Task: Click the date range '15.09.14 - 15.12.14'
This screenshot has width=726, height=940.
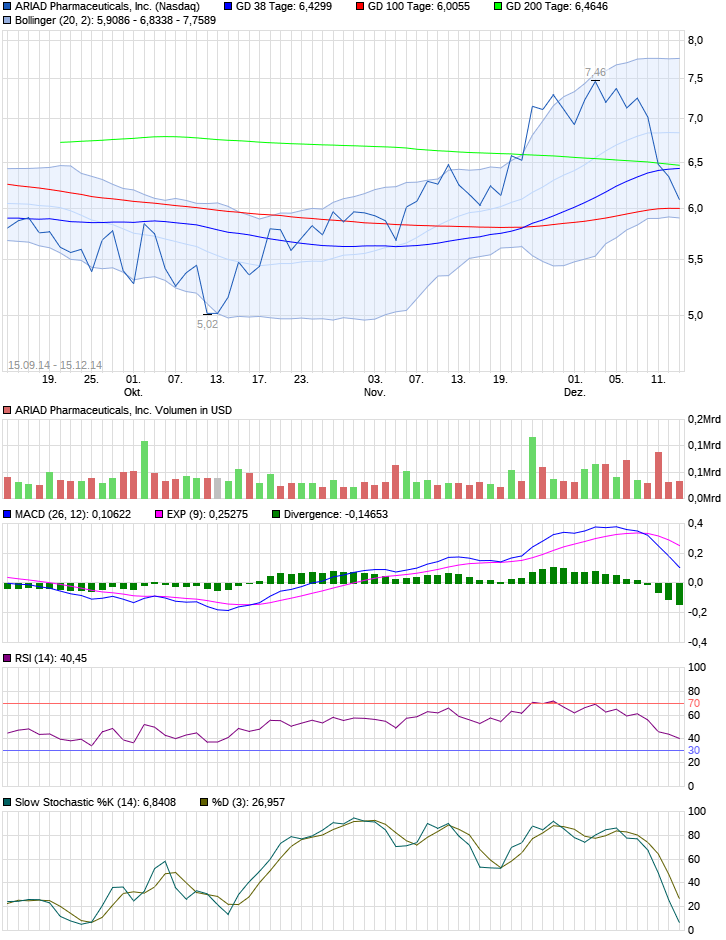Action: coord(55,365)
